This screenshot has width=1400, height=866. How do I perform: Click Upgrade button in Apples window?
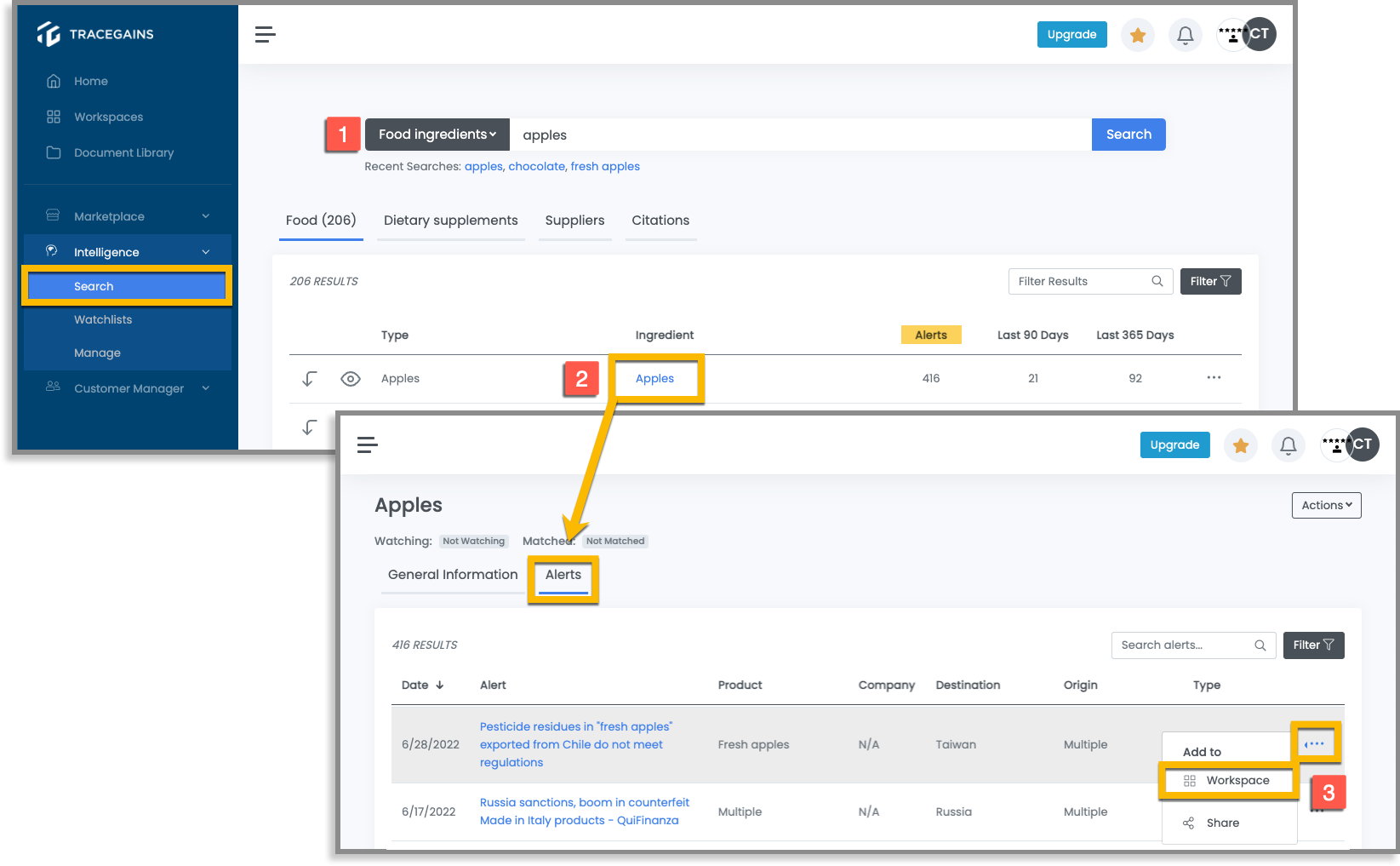click(x=1174, y=444)
